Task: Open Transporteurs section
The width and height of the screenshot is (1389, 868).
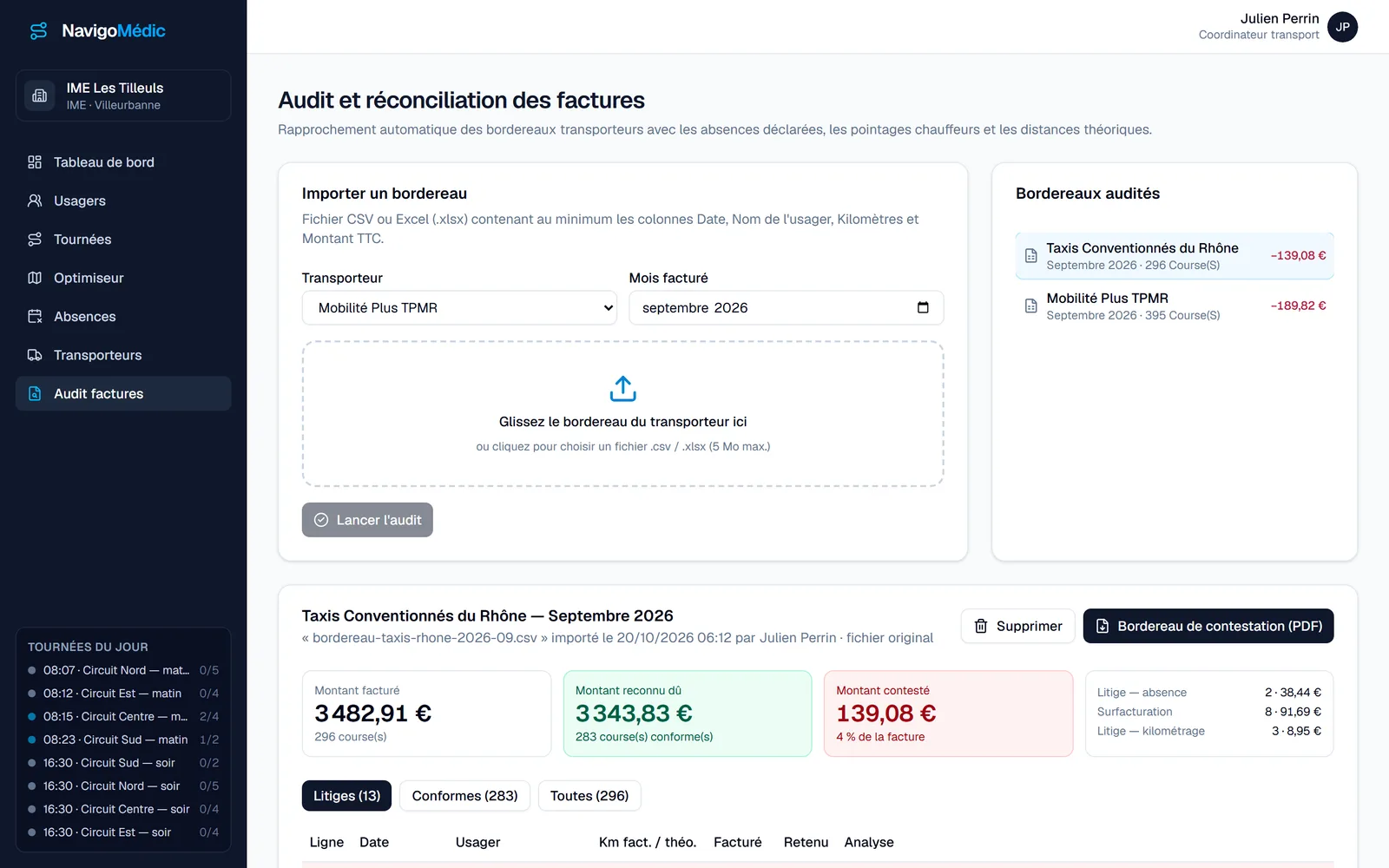Action: [123, 355]
